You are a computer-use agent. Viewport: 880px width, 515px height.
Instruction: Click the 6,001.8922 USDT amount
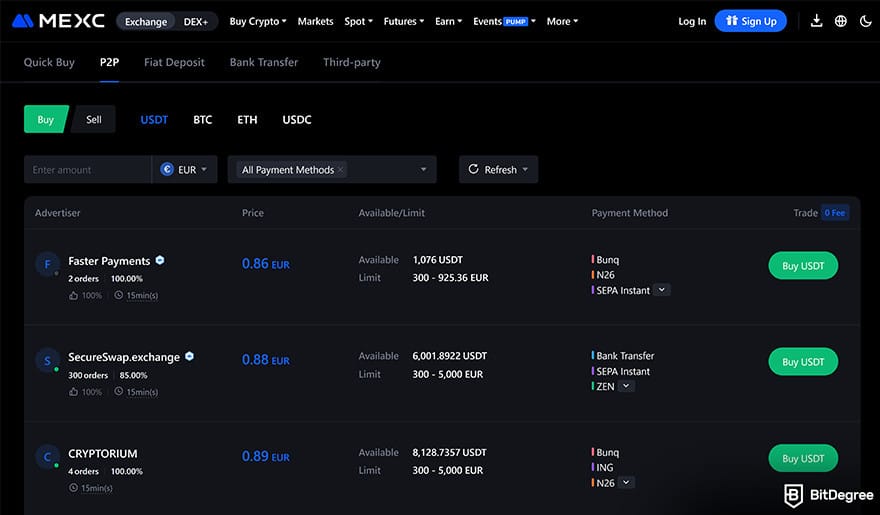450,356
